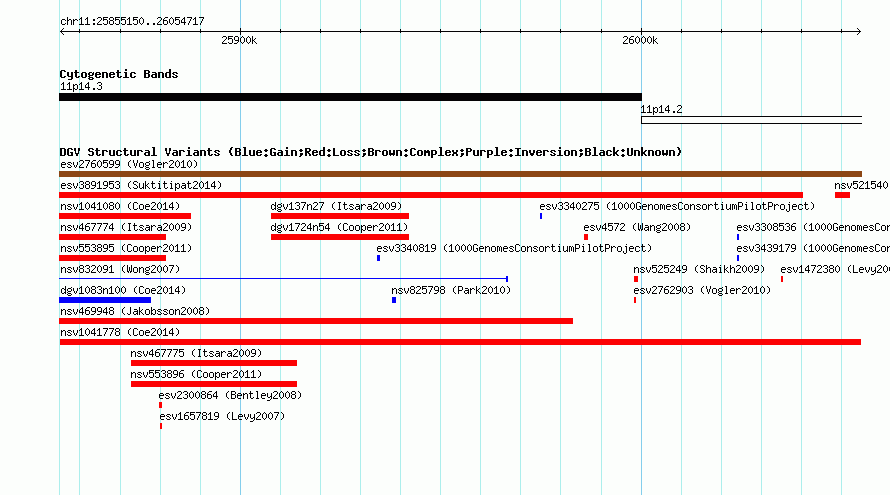This screenshot has width=890, height=495.
Task: Open nsv467774 (Itsara2009) variant label
Action: [126, 228]
